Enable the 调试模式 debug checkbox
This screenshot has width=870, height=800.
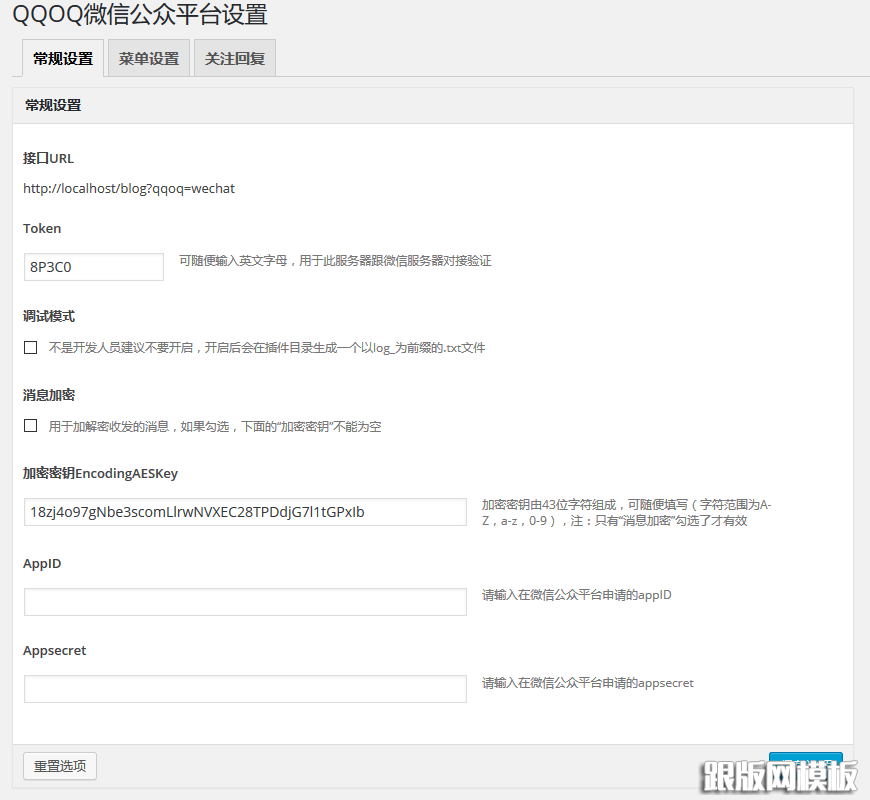(x=30, y=347)
